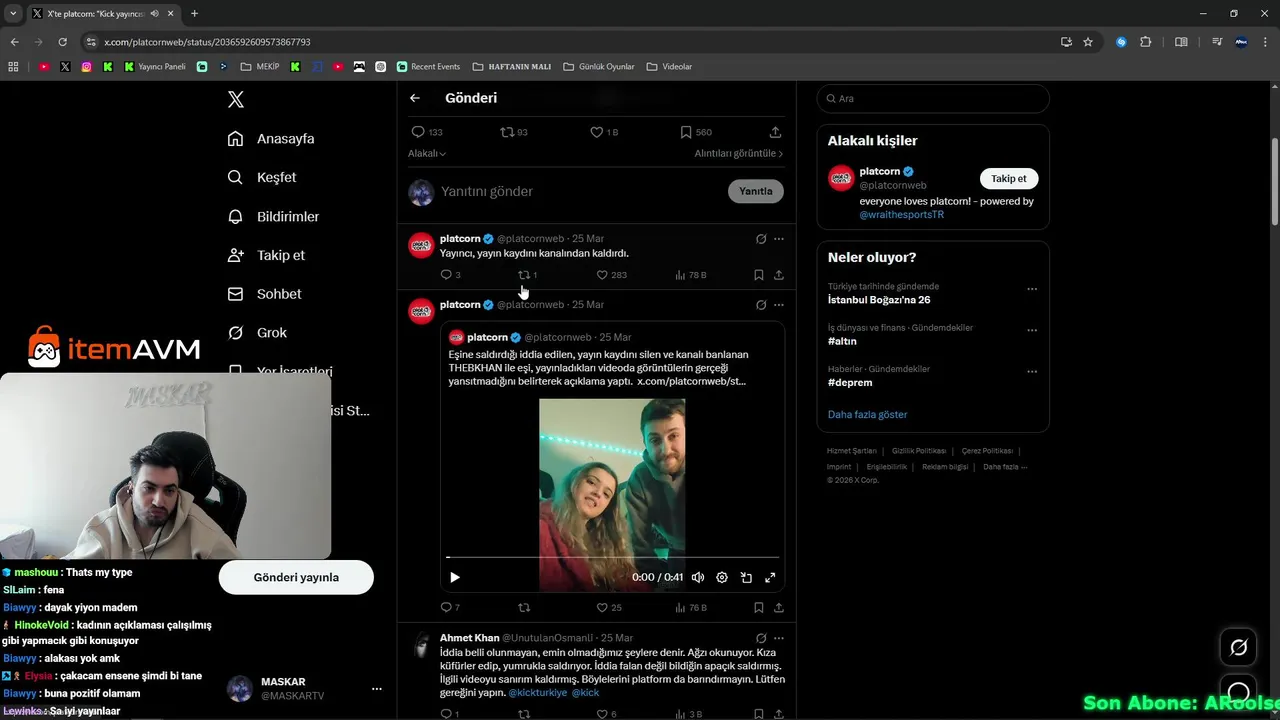Open options for #deprem trend

coord(1032,371)
